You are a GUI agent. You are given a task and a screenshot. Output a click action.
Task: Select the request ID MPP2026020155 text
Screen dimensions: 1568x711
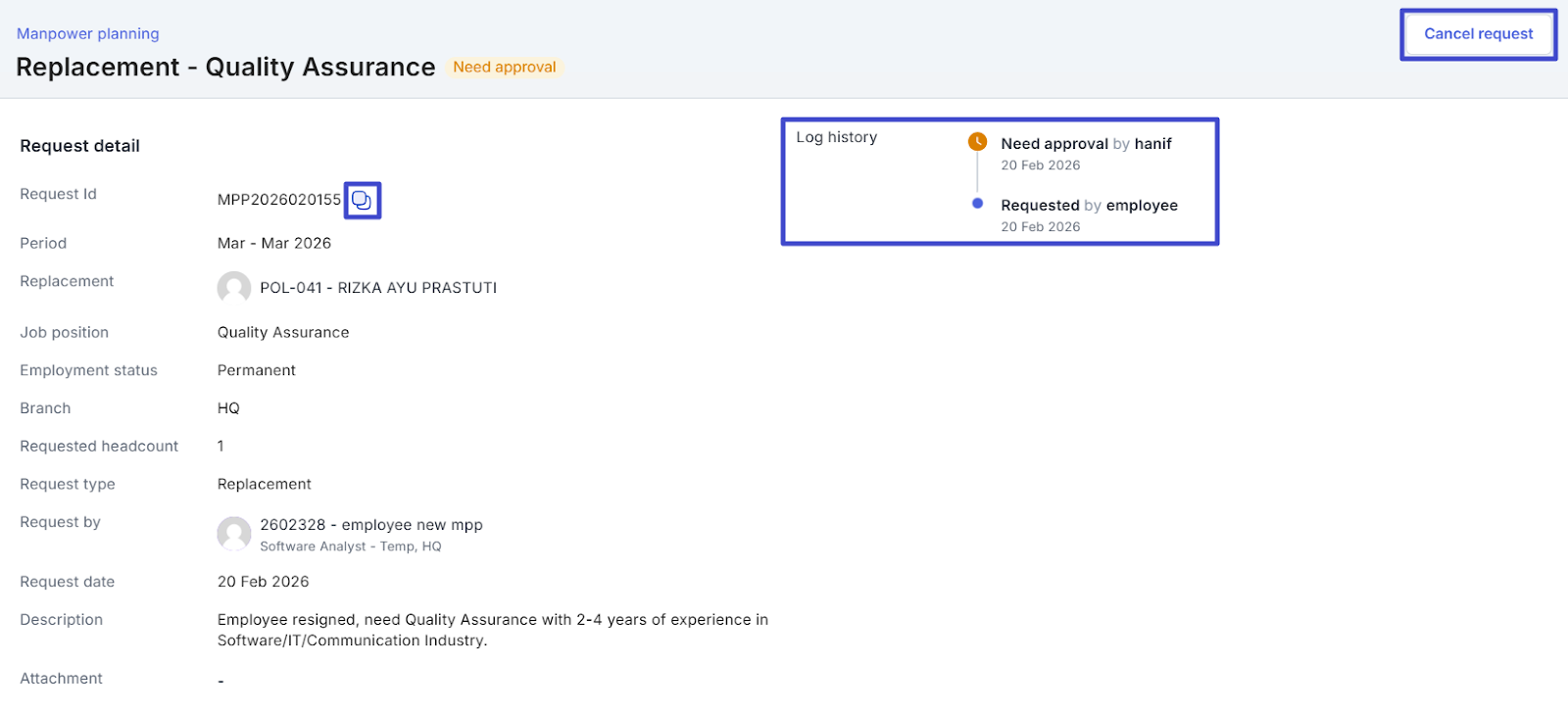tap(278, 200)
